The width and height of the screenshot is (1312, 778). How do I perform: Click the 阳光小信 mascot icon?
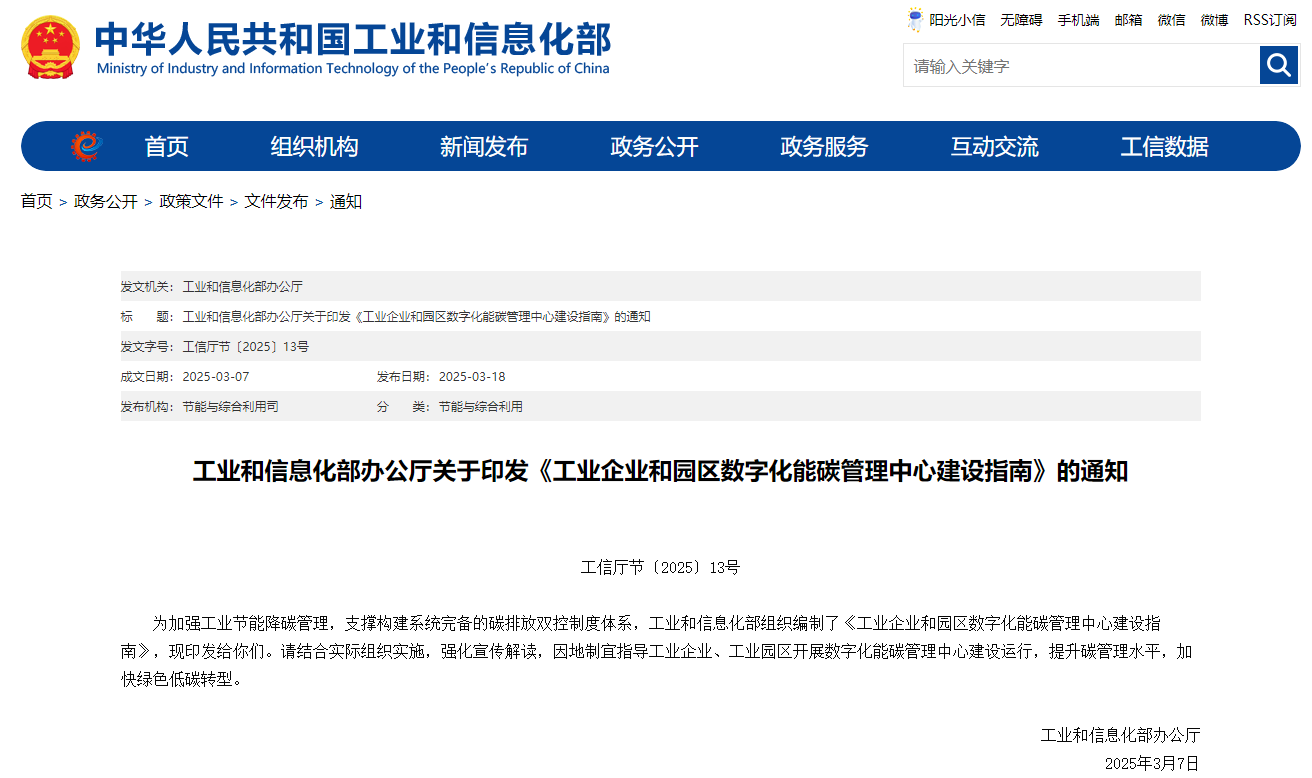(915, 19)
